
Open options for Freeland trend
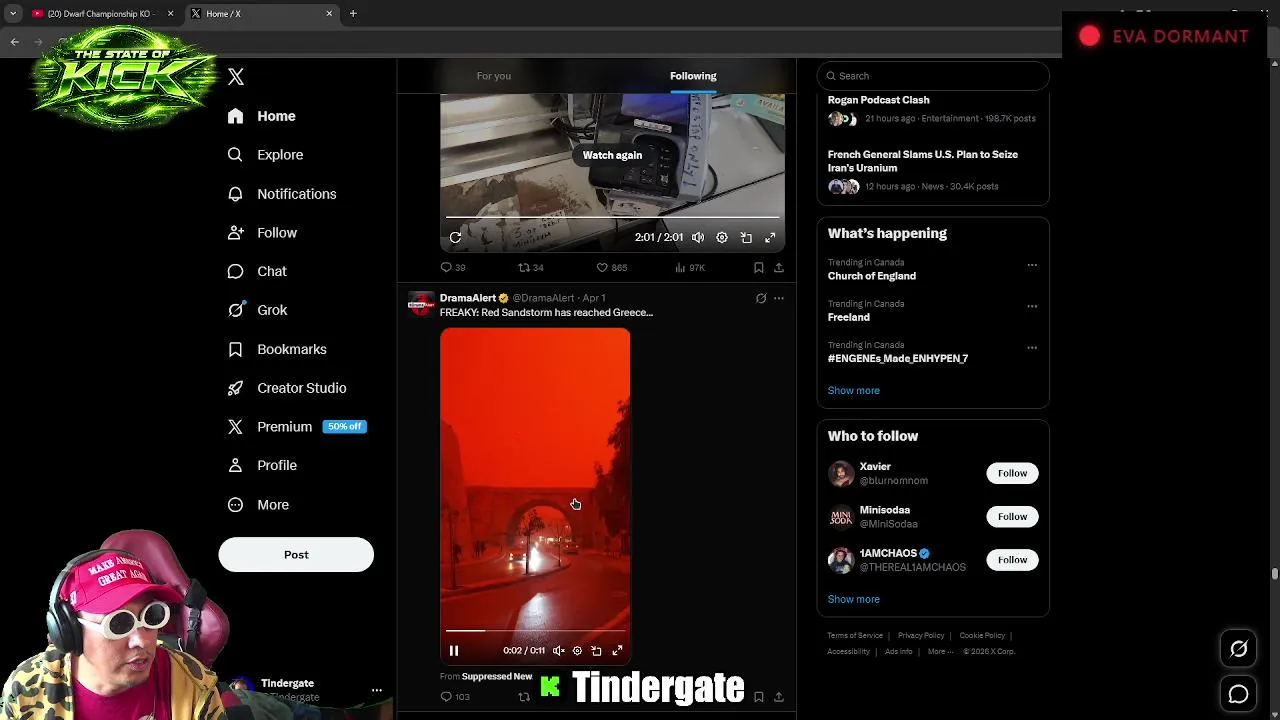(1032, 306)
